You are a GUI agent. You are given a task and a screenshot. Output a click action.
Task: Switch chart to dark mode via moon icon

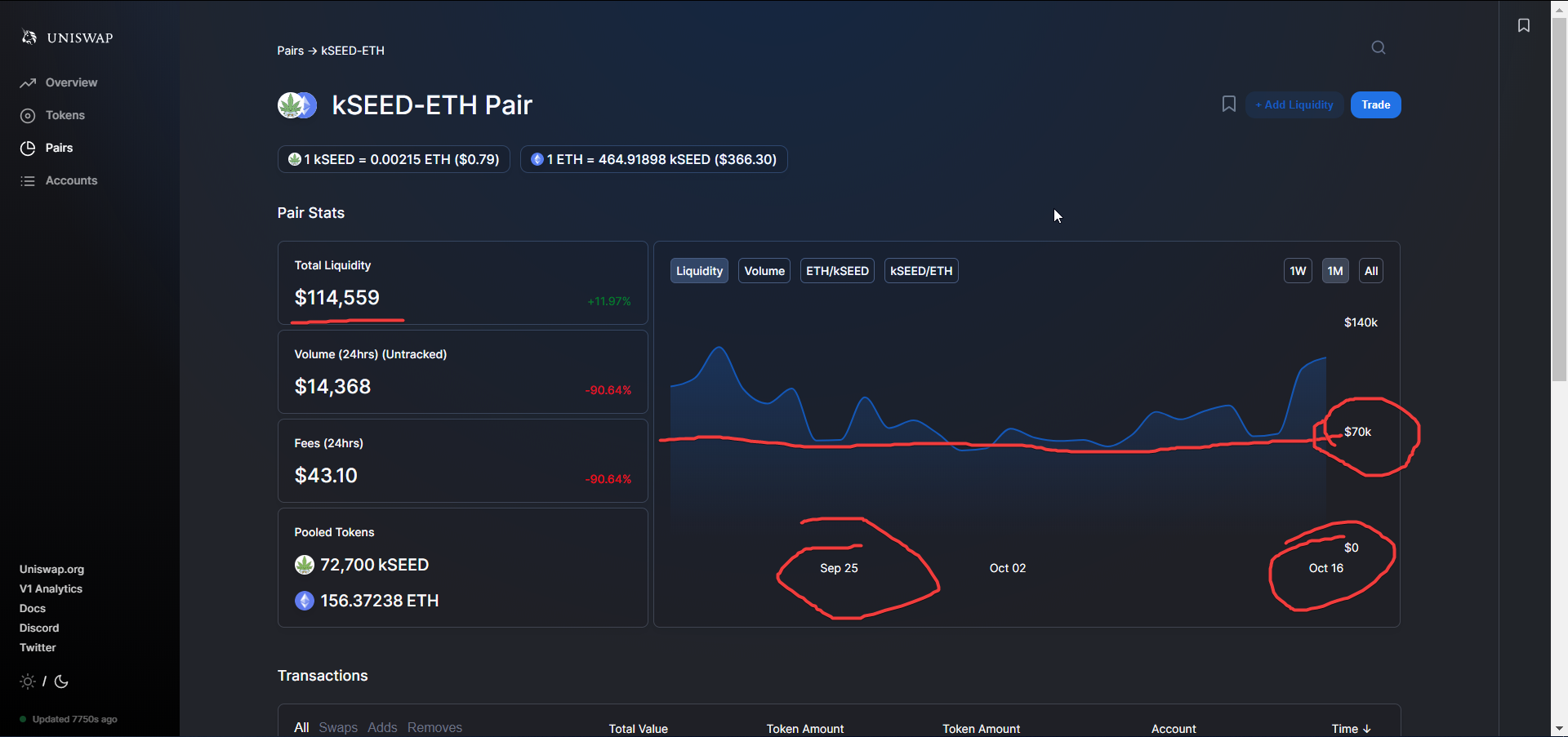coord(61,682)
